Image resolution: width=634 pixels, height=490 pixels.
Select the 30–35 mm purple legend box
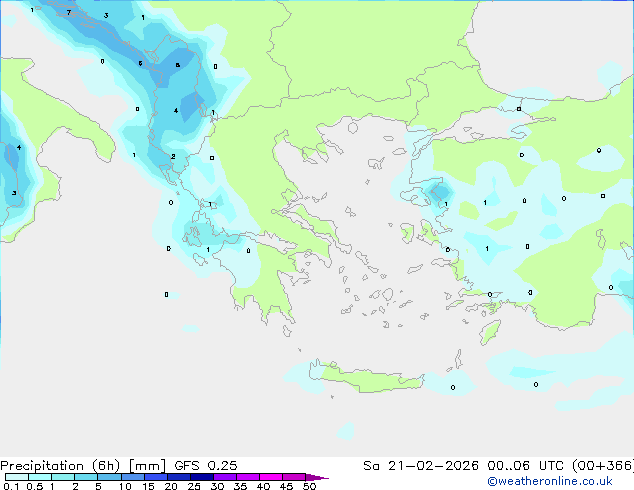pos(224,477)
